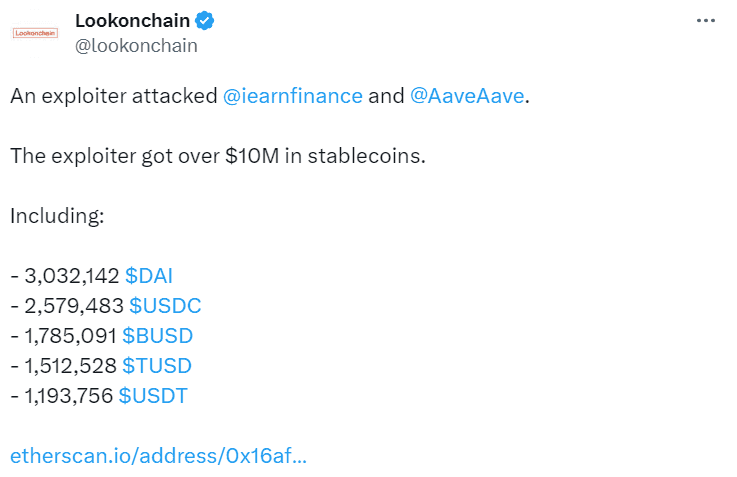Screen dimensions: 737x477
Task: Click the 1,785,091 BUSD amount text
Action: point(71,336)
